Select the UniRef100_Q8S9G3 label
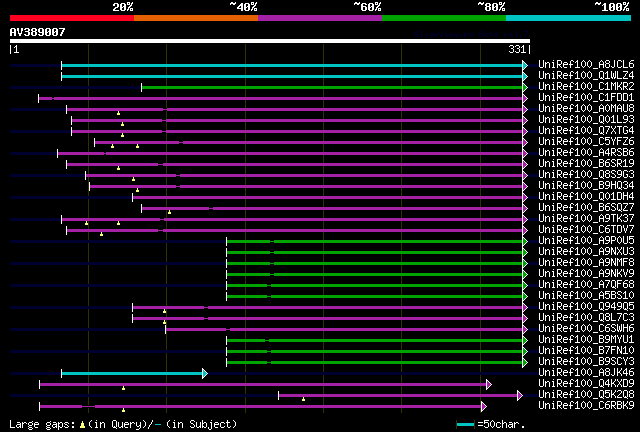This screenshot has height=432, width=640. point(586,174)
